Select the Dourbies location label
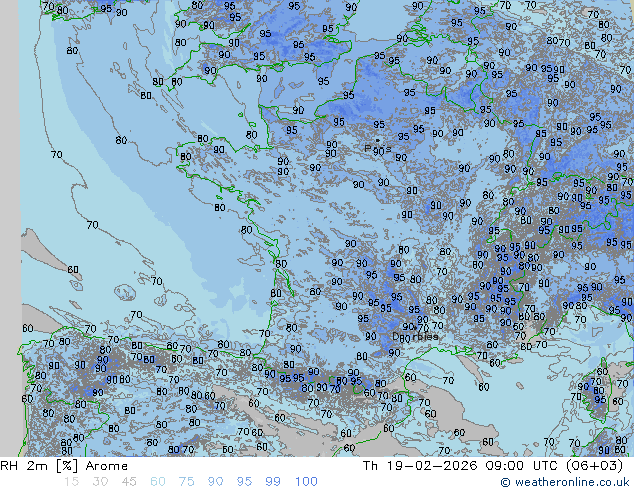This screenshot has width=634, height=490. 414,337
